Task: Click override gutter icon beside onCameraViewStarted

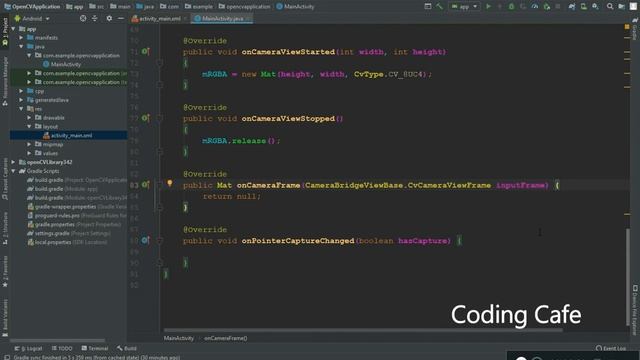Action: click(145, 51)
